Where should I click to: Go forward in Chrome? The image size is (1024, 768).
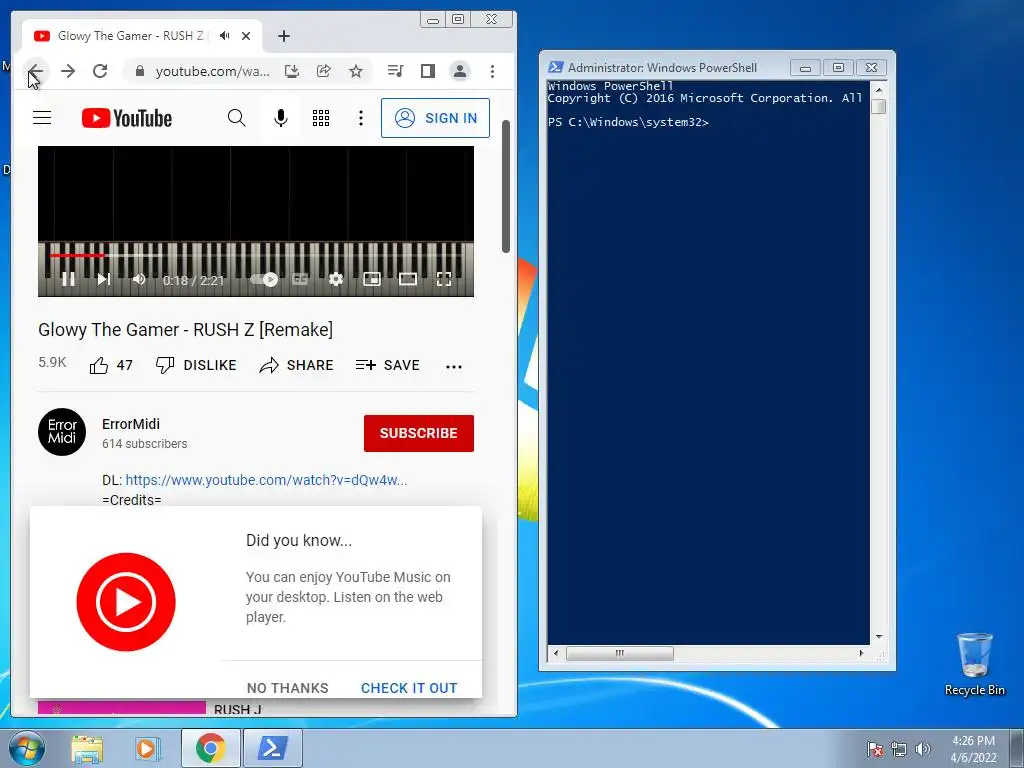click(68, 71)
